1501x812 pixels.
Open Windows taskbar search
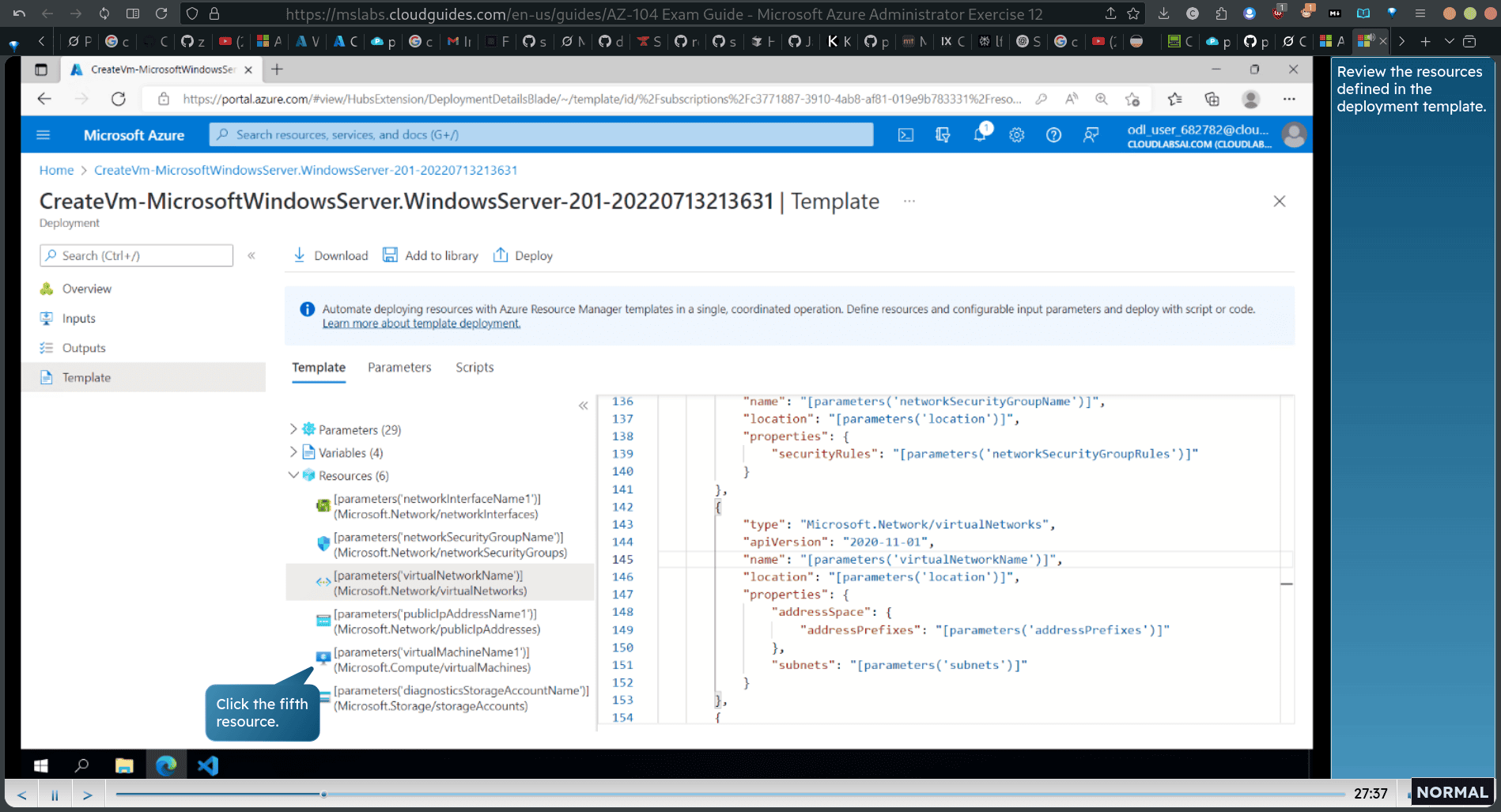point(81,765)
